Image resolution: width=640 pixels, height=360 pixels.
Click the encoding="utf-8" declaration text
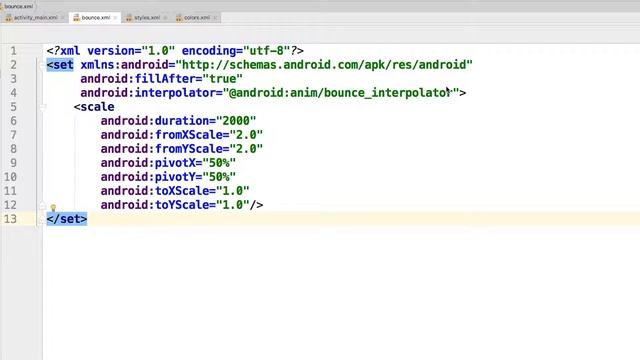coord(236,51)
